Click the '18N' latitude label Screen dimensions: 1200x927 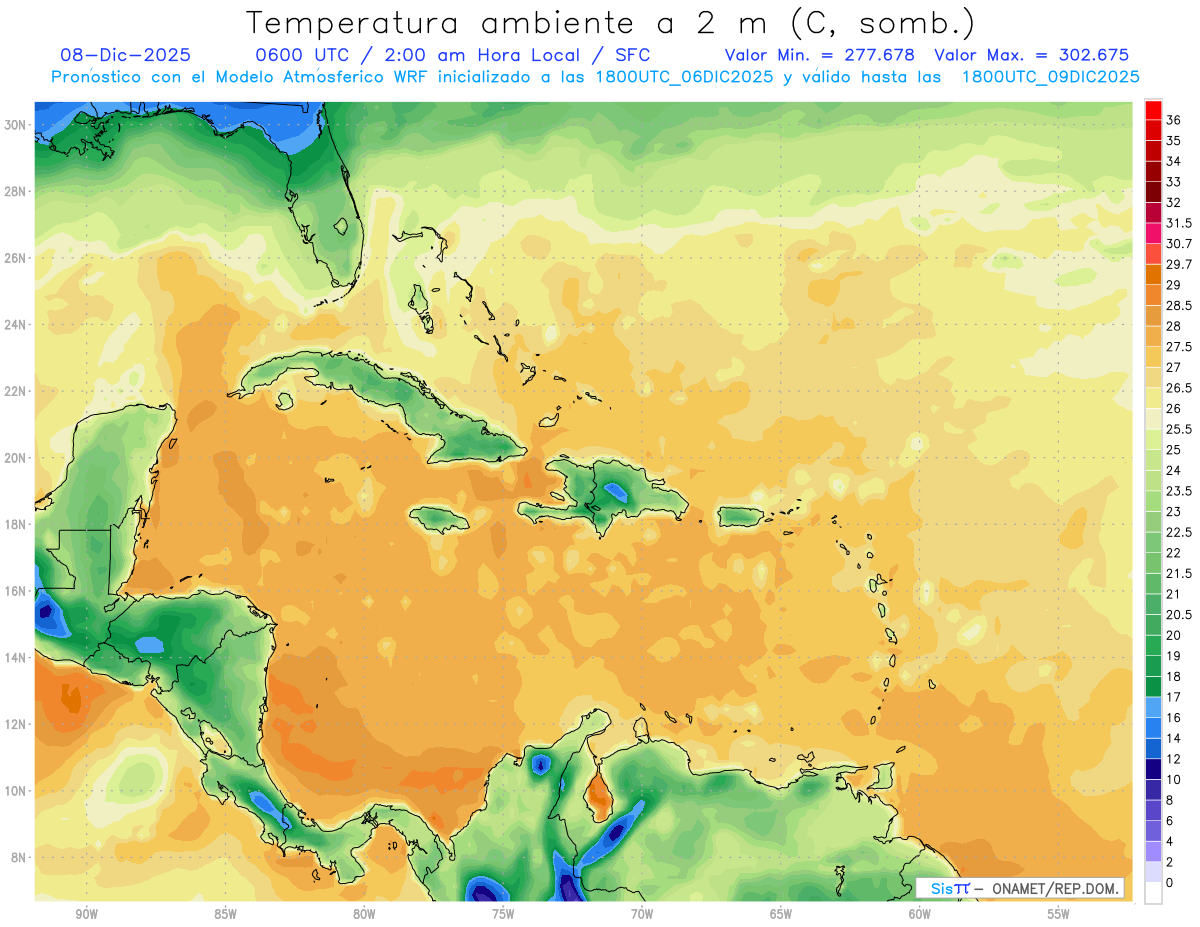(x=16, y=524)
